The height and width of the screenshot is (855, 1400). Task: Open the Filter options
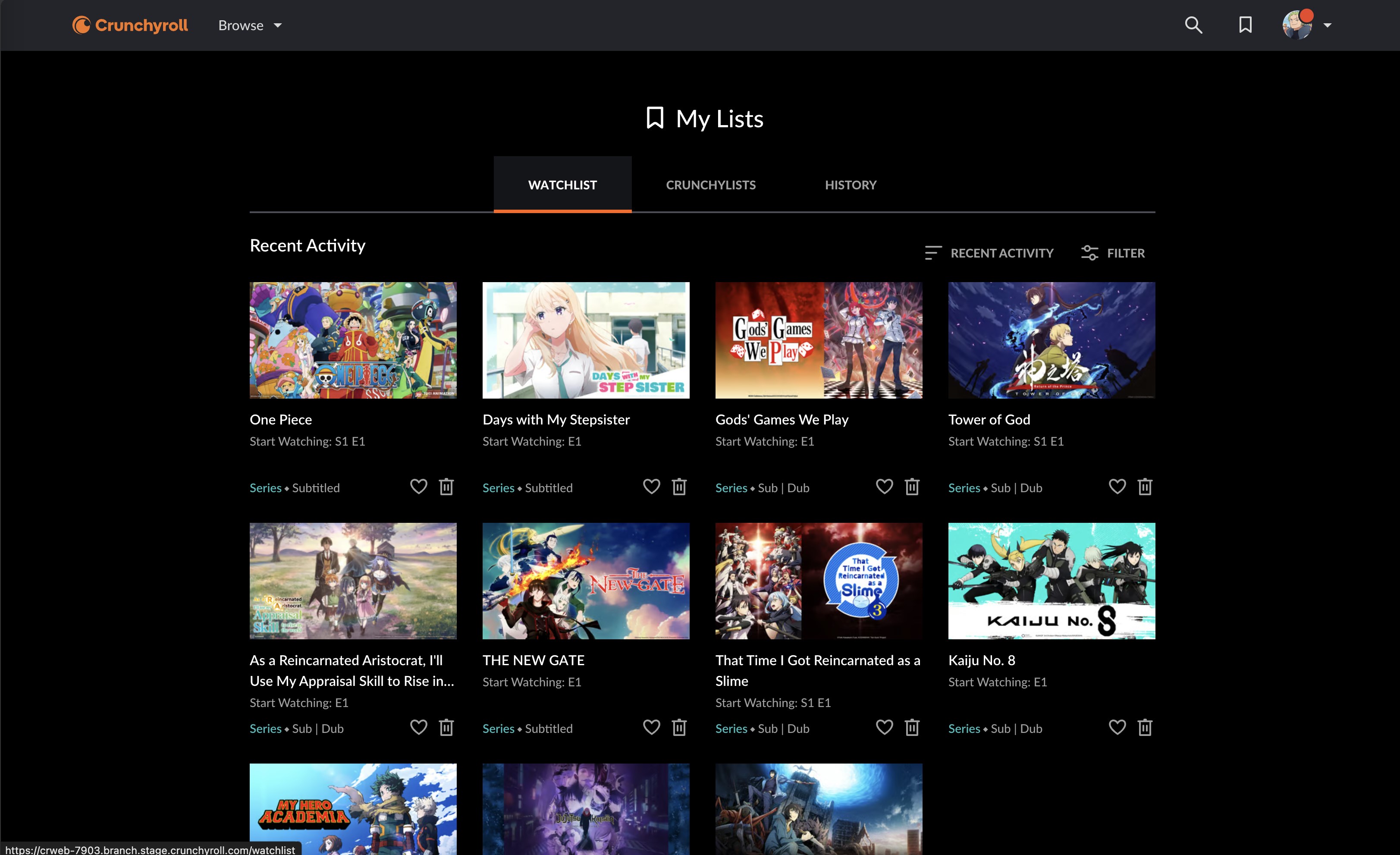tap(1112, 253)
